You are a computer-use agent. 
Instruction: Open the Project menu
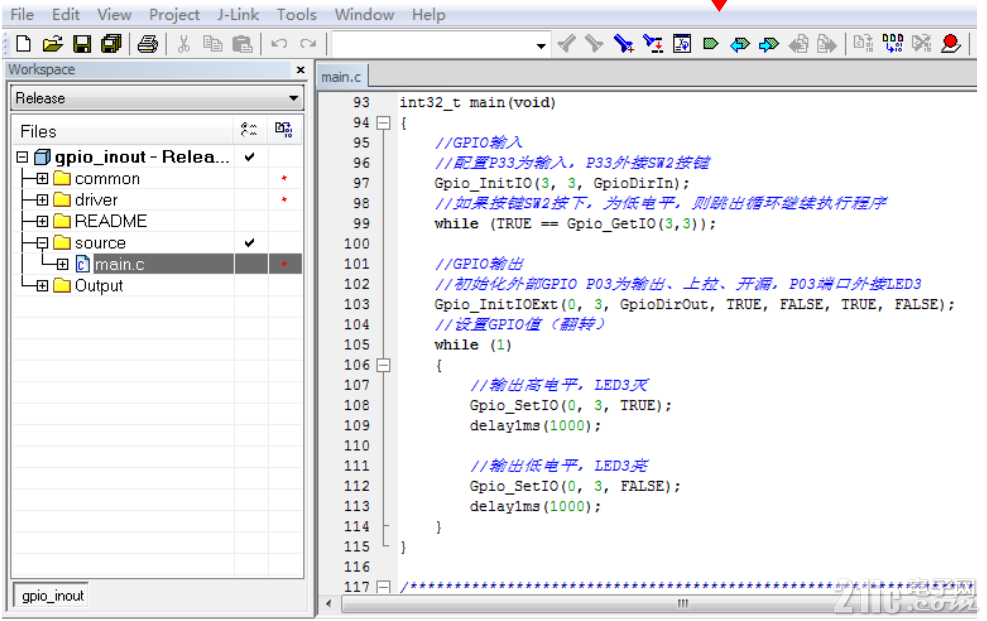point(174,14)
